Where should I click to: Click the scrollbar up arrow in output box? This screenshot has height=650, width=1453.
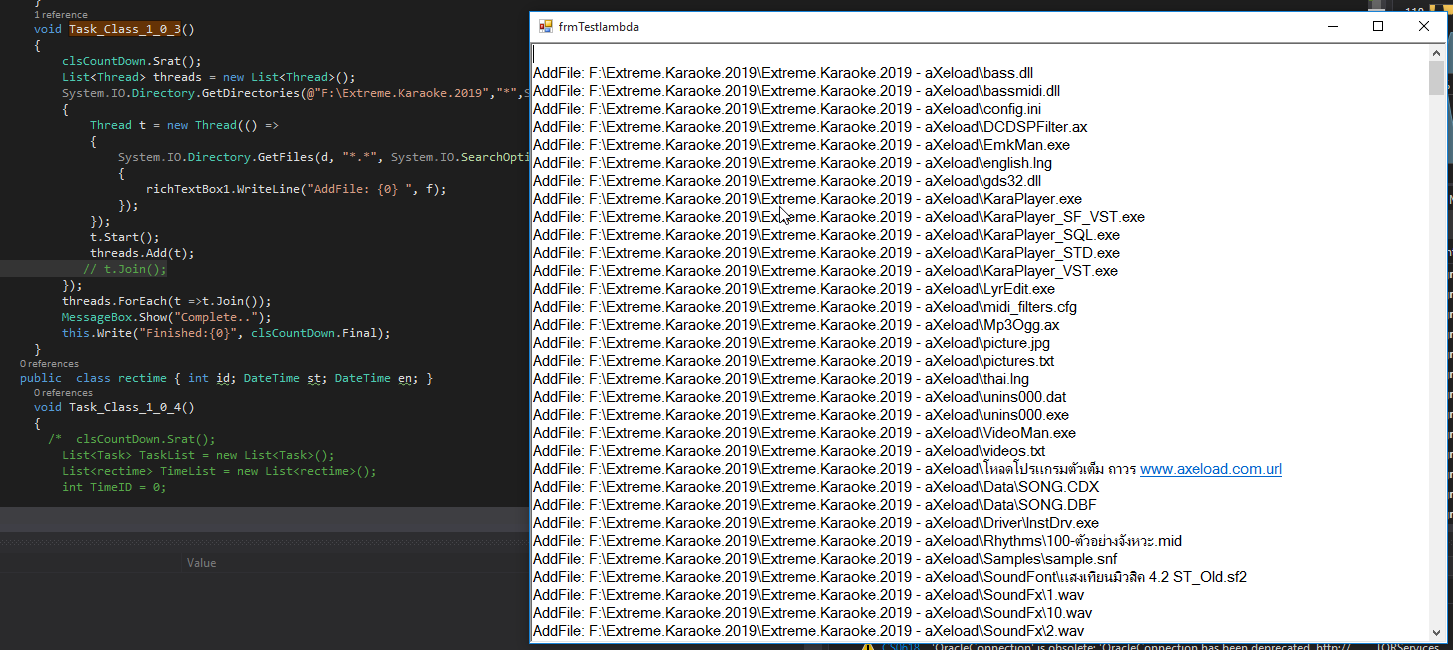1436,52
